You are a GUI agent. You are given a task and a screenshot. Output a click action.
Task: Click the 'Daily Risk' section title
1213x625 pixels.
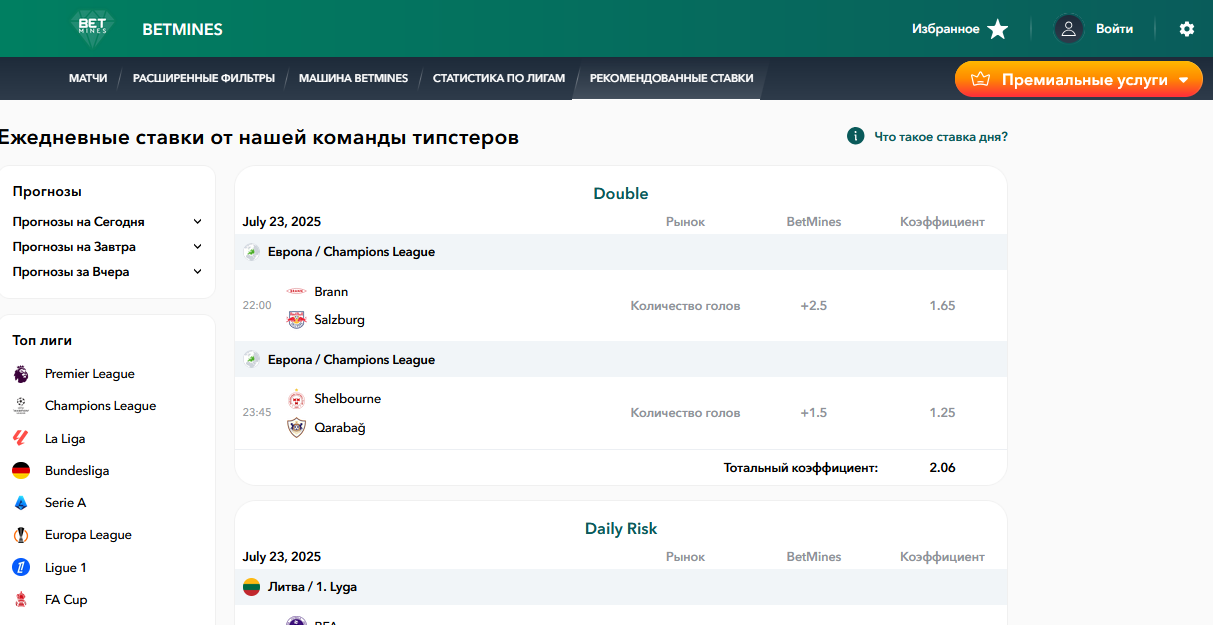[621, 529]
